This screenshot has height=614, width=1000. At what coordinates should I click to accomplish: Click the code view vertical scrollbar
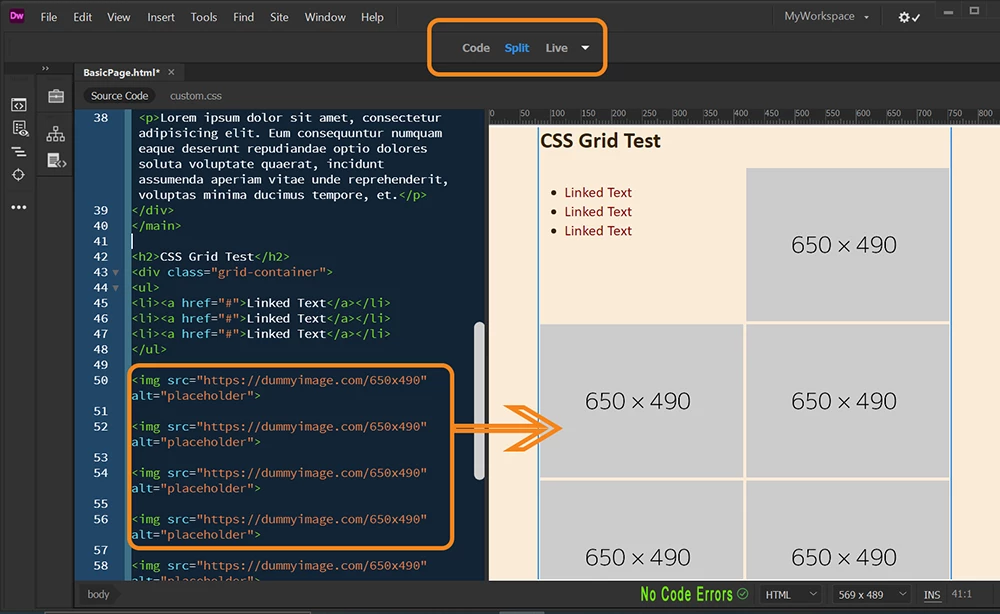click(x=480, y=400)
